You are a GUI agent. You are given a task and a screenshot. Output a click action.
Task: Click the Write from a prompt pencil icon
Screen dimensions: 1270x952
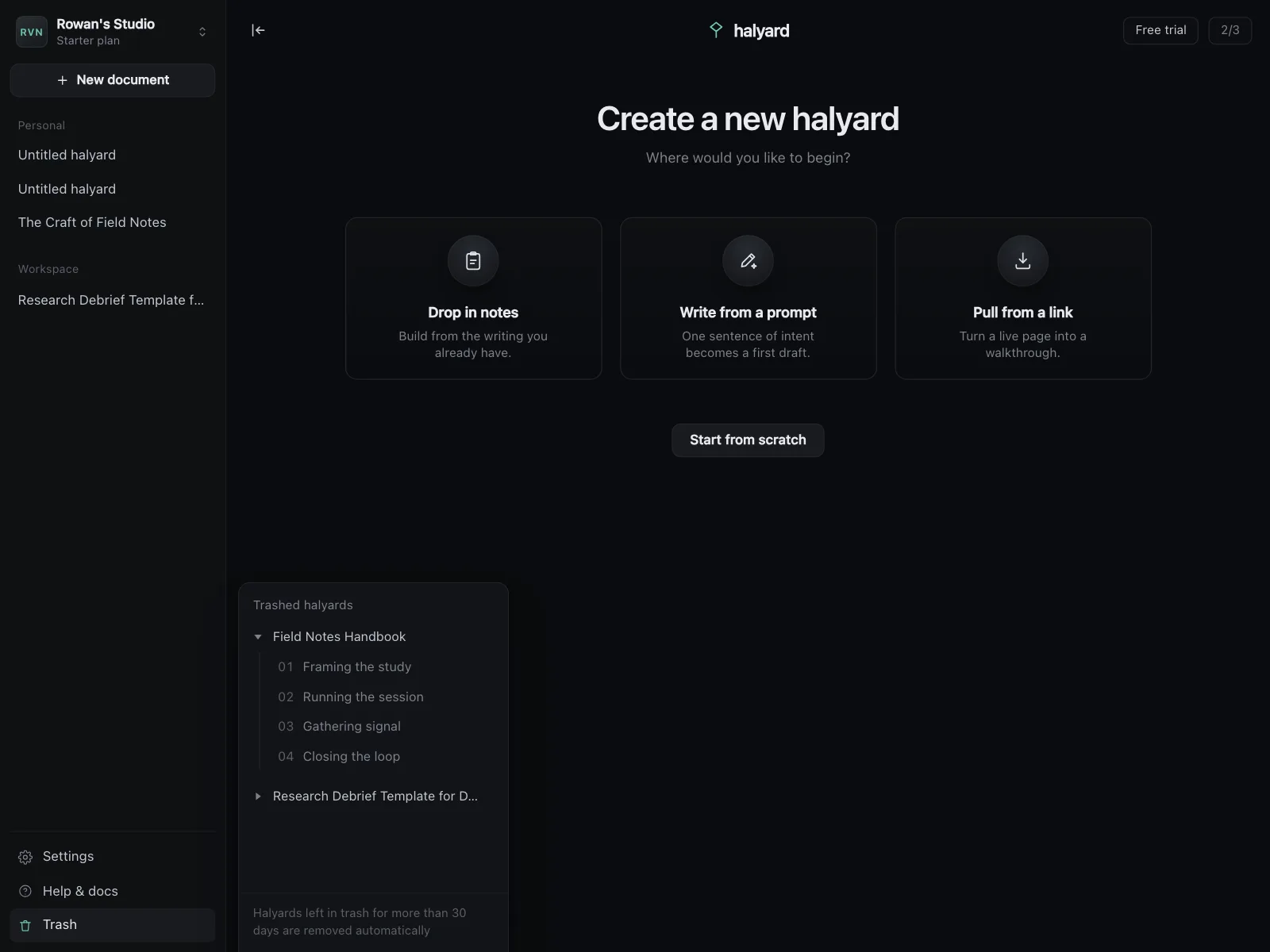point(748,261)
